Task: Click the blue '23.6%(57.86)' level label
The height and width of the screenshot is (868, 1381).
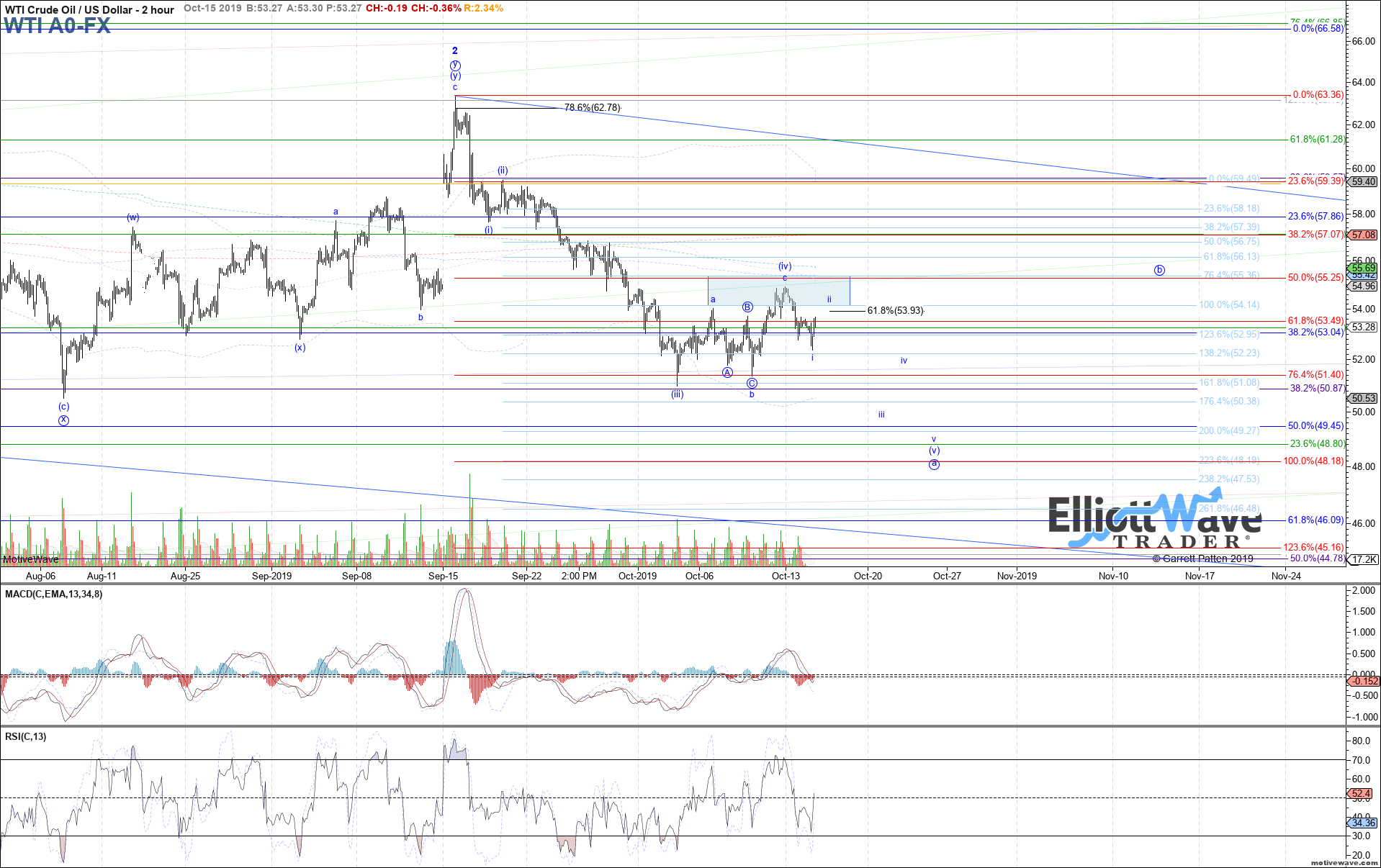Action: (1316, 216)
